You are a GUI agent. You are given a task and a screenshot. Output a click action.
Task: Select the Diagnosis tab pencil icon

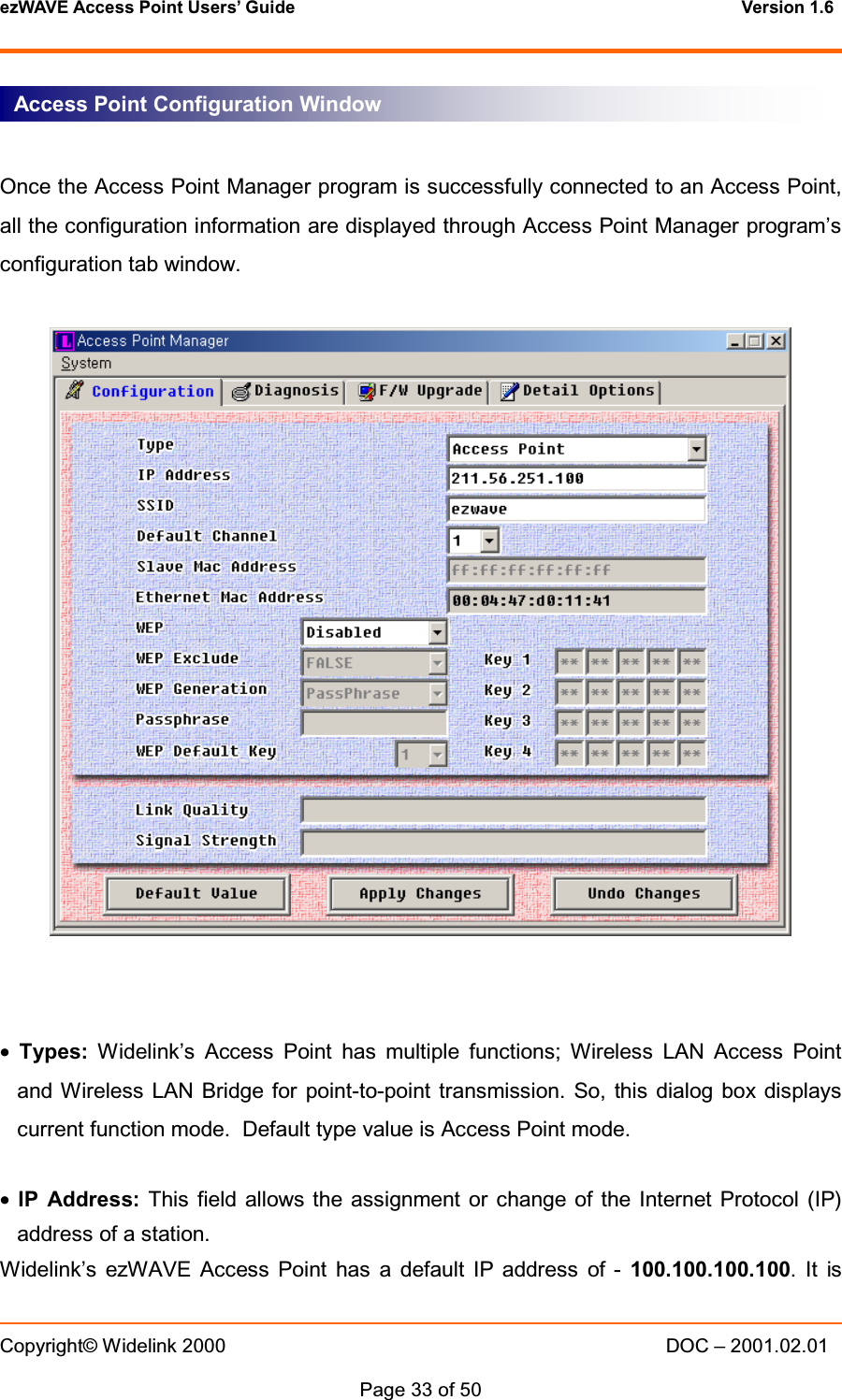(240, 390)
